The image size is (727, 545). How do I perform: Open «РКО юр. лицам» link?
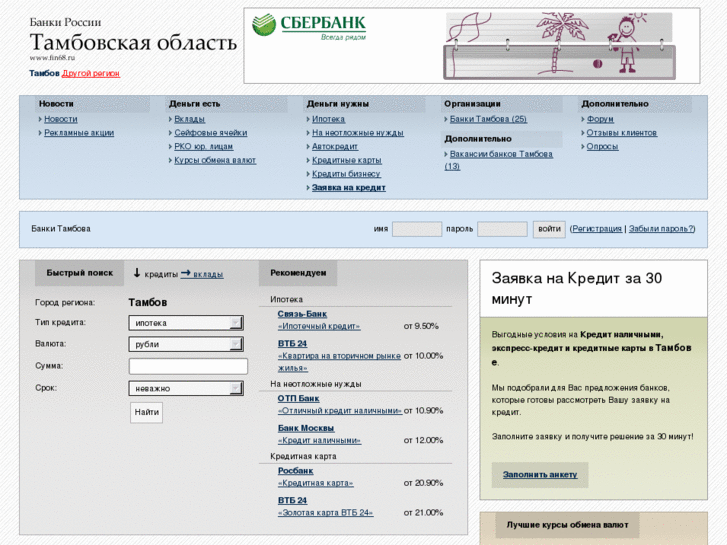click(204, 147)
